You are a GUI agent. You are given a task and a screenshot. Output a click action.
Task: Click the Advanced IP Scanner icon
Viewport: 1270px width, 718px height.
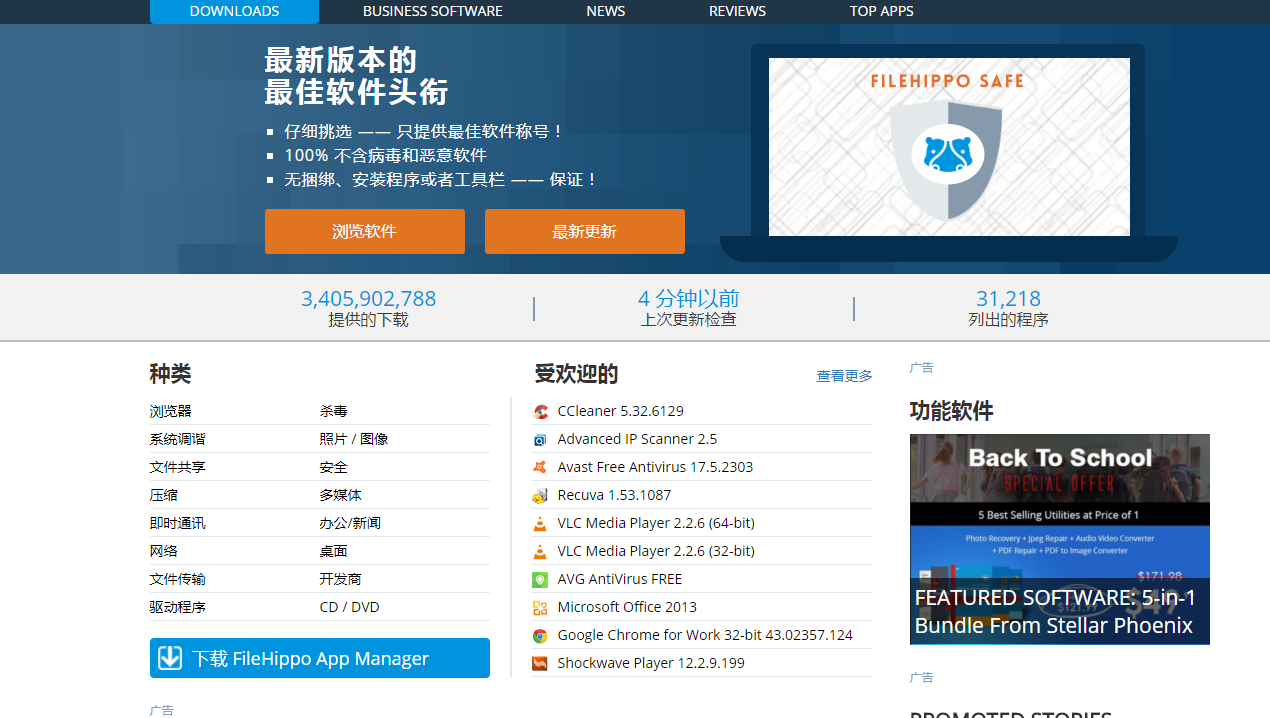[x=540, y=439]
